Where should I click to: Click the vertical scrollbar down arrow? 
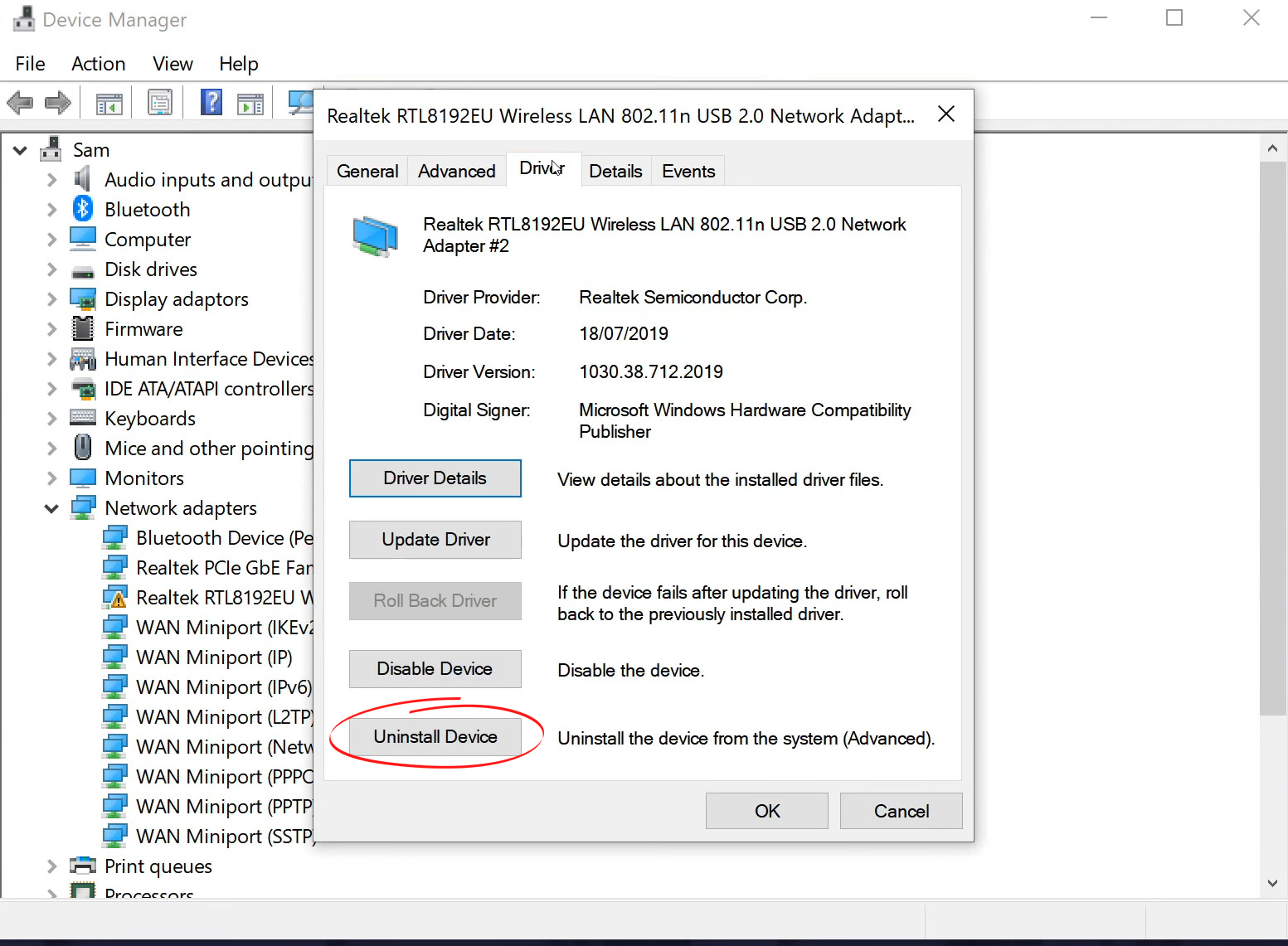click(1273, 883)
